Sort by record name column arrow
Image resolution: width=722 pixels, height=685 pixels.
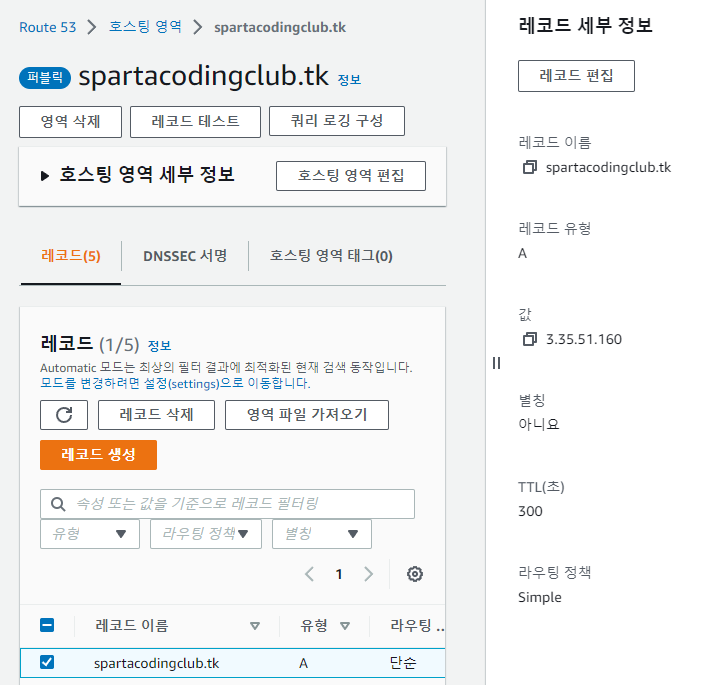click(x=255, y=626)
